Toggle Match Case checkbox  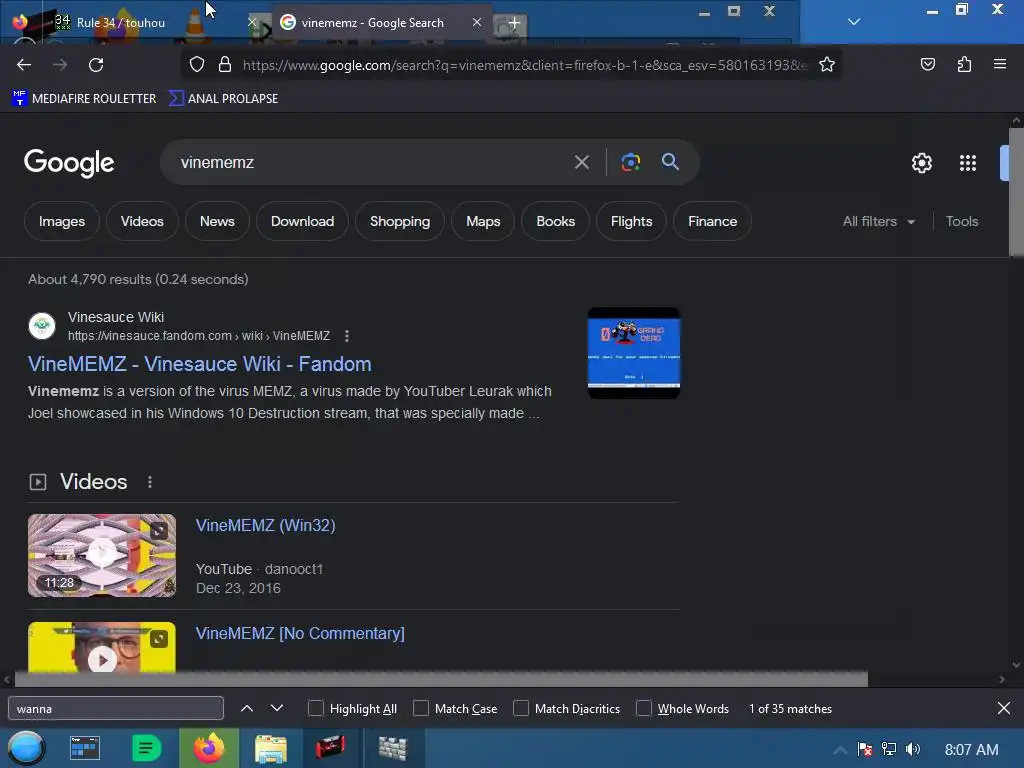pyautogui.click(x=421, y=708)
